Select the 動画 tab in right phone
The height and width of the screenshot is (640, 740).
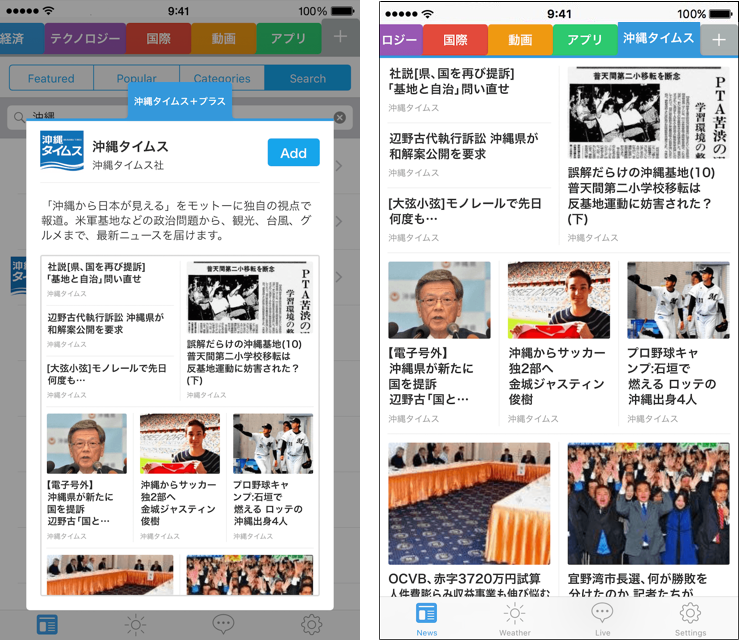pos(520,40)
